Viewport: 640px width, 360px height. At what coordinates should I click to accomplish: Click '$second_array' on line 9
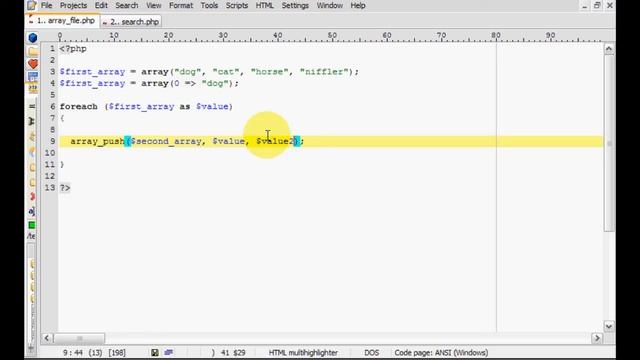point(166,141)
